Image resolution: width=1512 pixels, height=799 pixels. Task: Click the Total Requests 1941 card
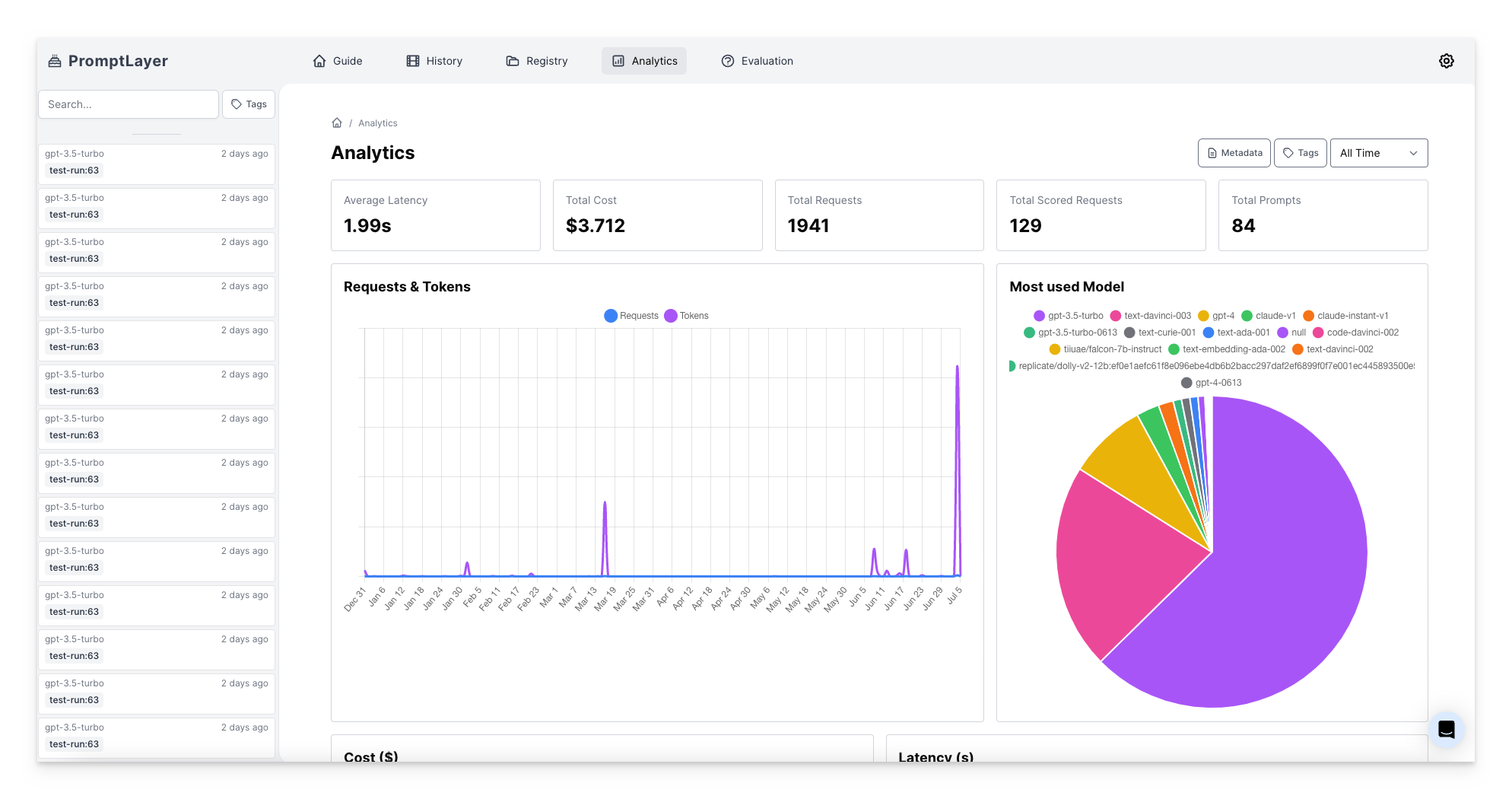click(879, 215)
